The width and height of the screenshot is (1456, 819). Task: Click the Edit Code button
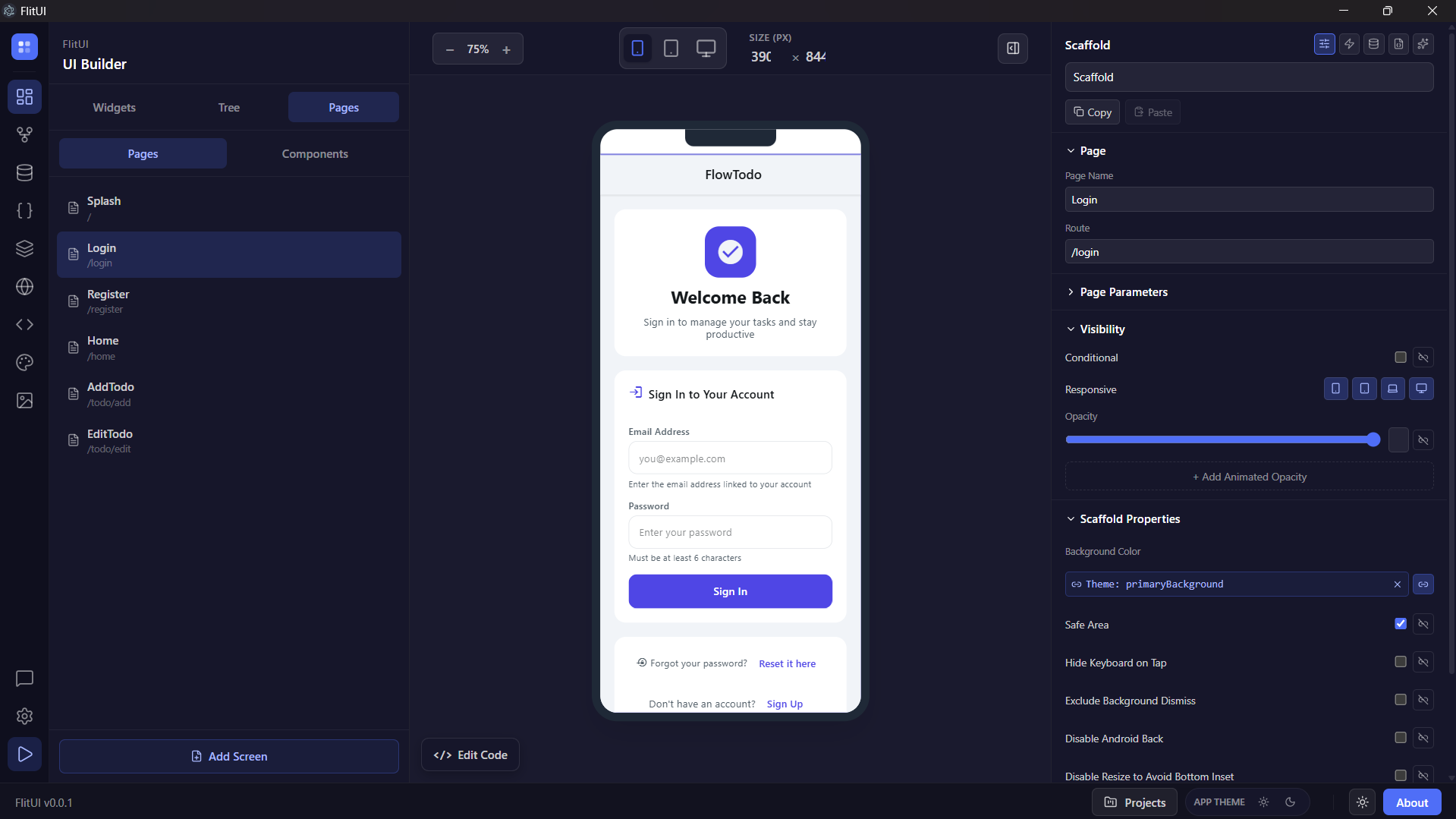click(x=470, y=754)
